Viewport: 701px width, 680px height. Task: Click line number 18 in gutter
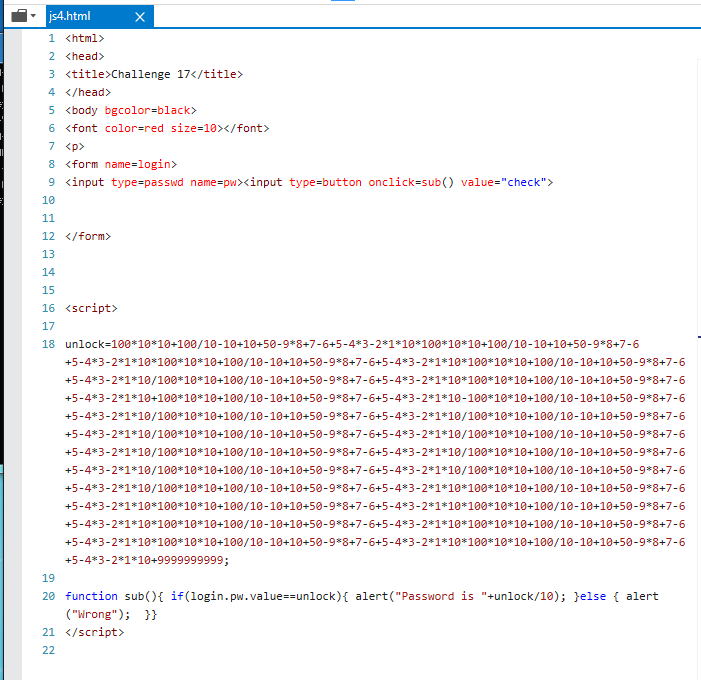click(48, 344)
